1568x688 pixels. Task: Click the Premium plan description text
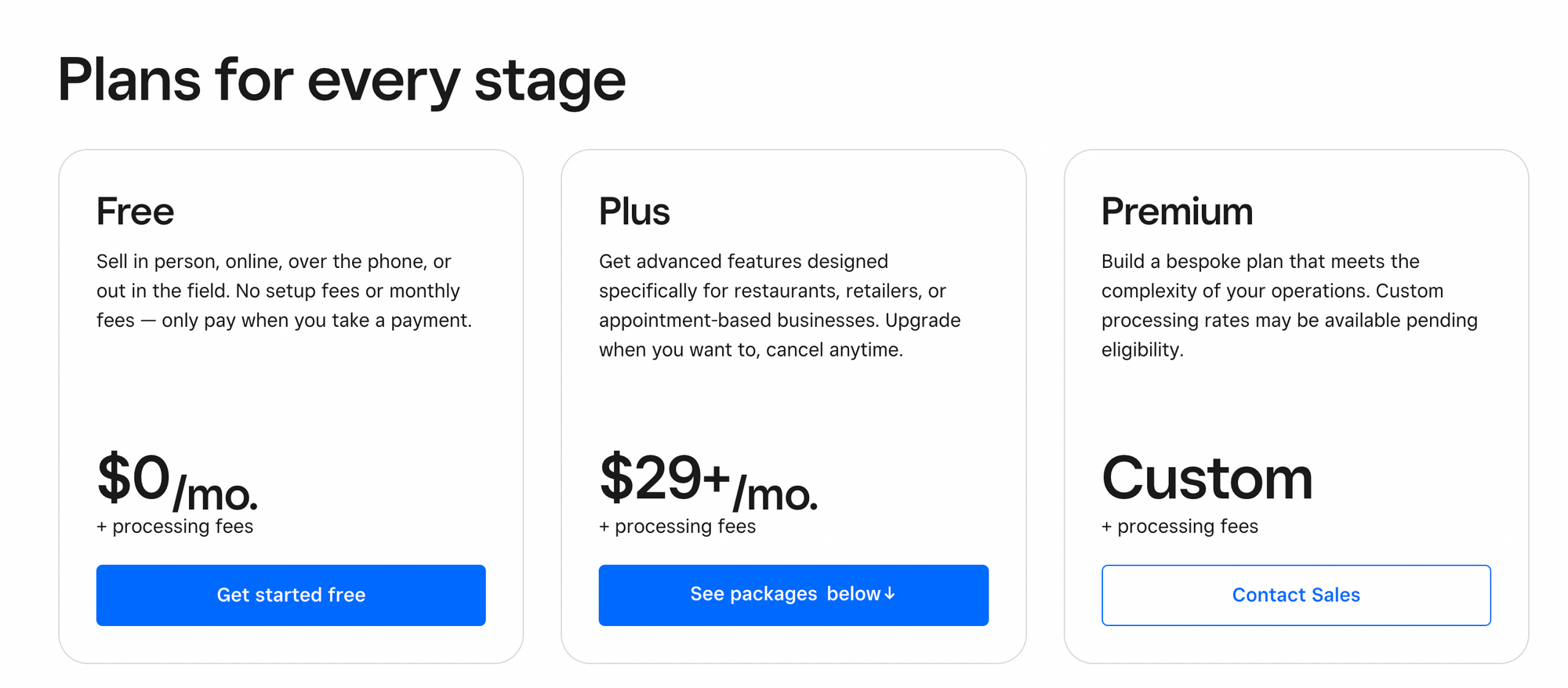coord(1289,305)
